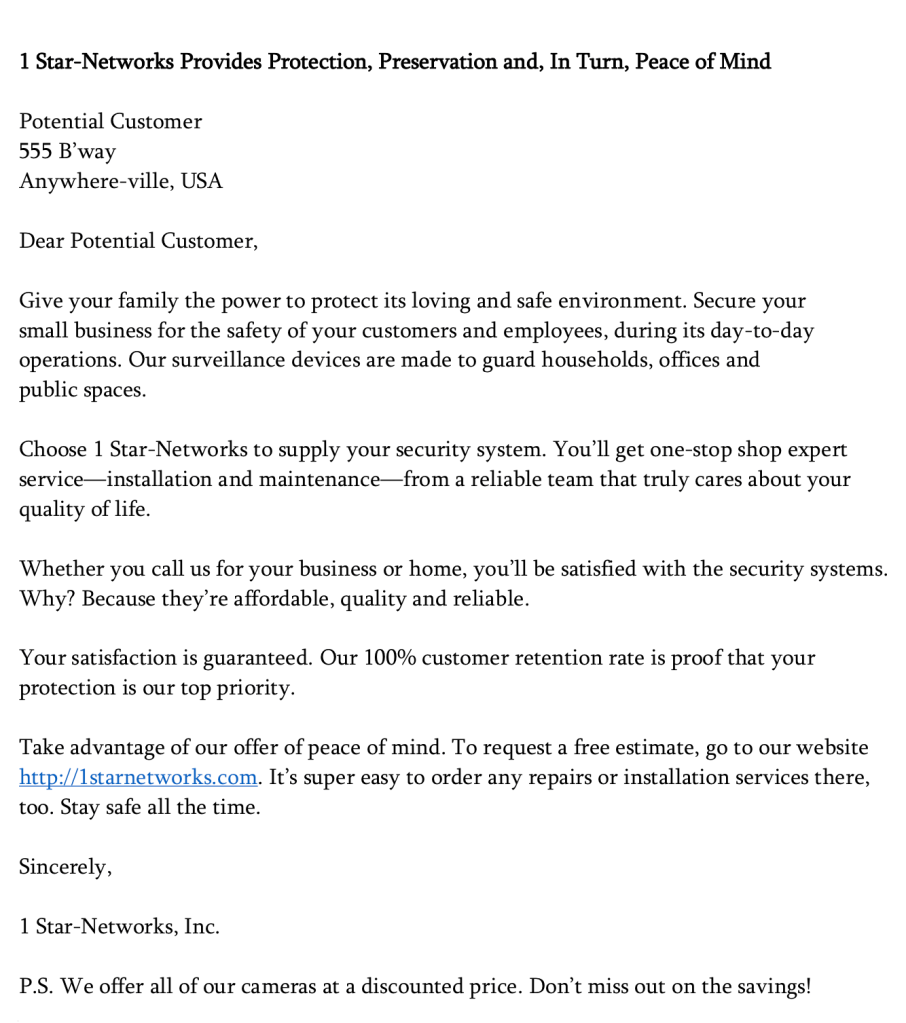Click the words "public spaces."
906x1023 pixels.
[82, 391]
